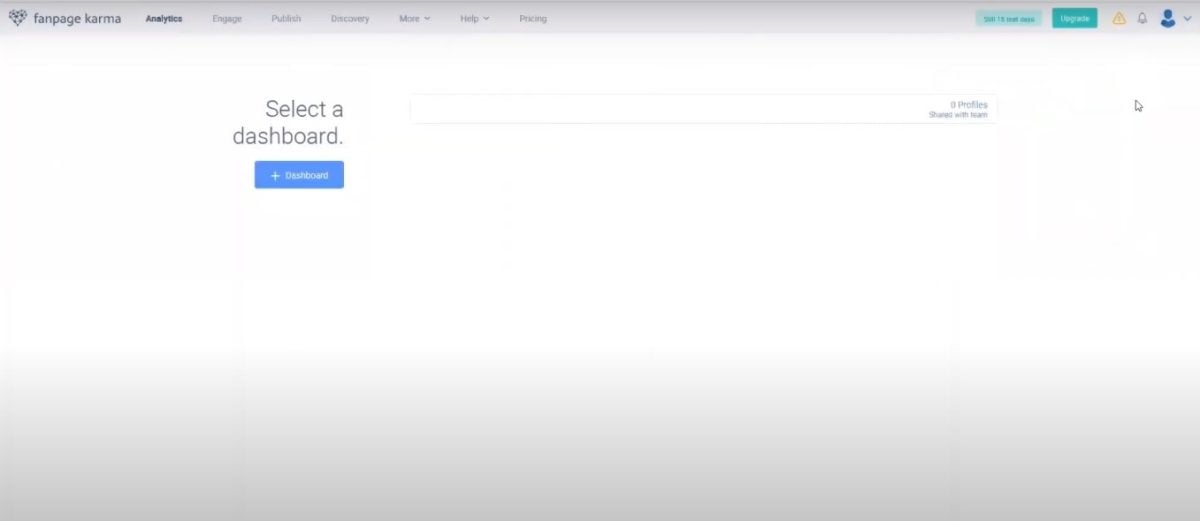Click the trial days remaining badge

[x=1007, y=18]
